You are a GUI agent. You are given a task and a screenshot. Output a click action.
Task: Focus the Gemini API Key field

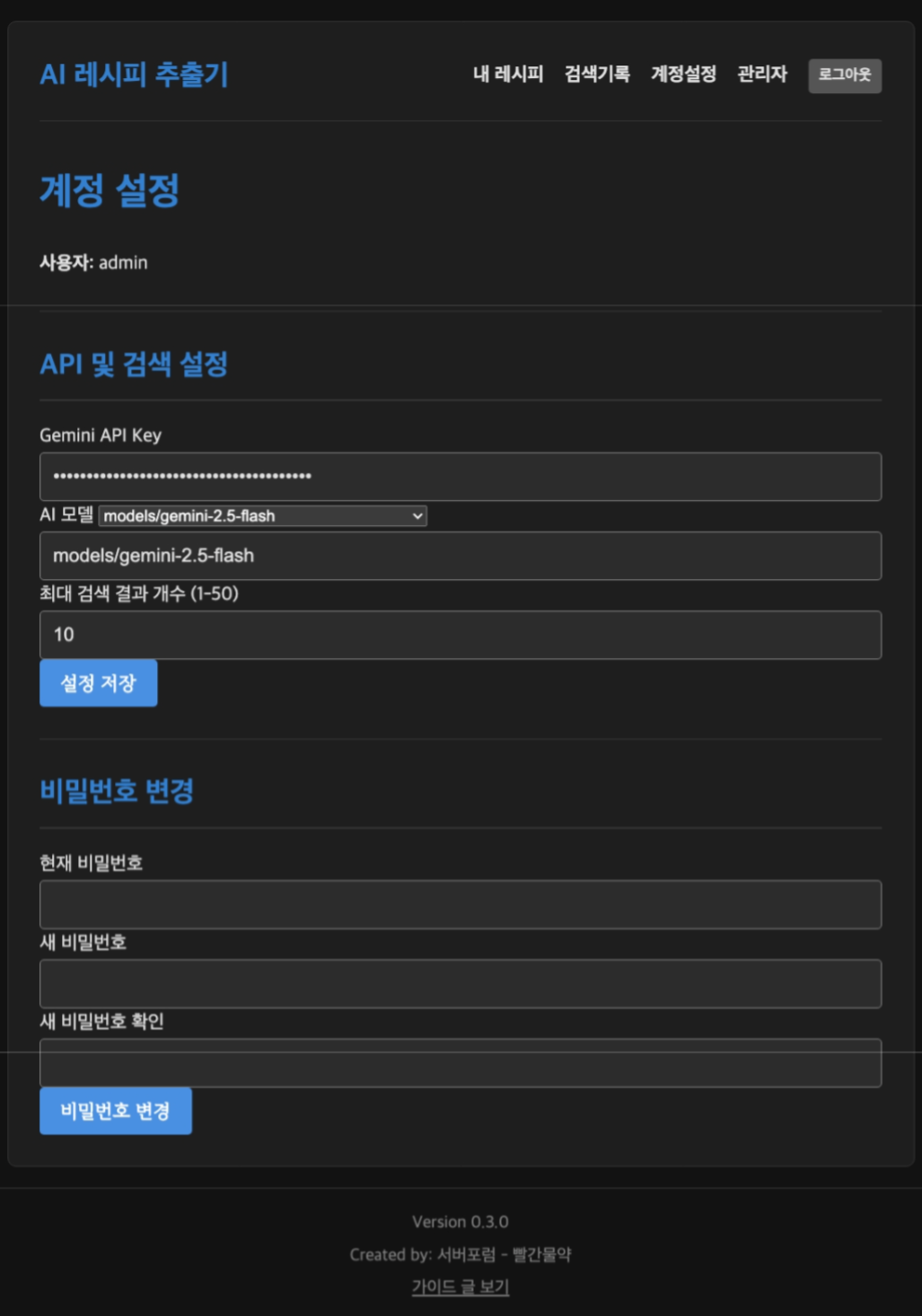pos(460,477)
